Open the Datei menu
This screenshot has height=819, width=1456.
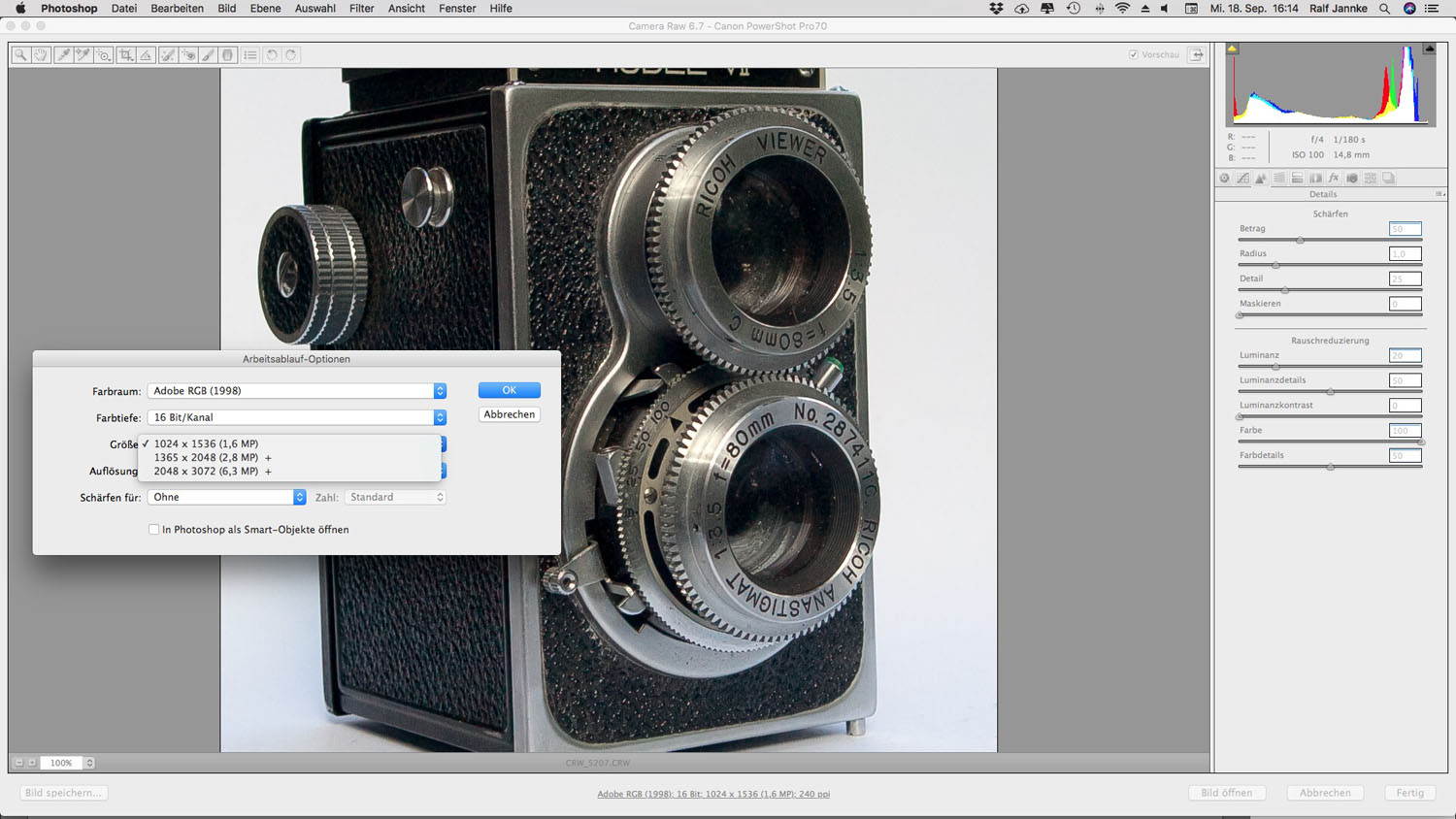pyautogui.click(x=124, y=9)
